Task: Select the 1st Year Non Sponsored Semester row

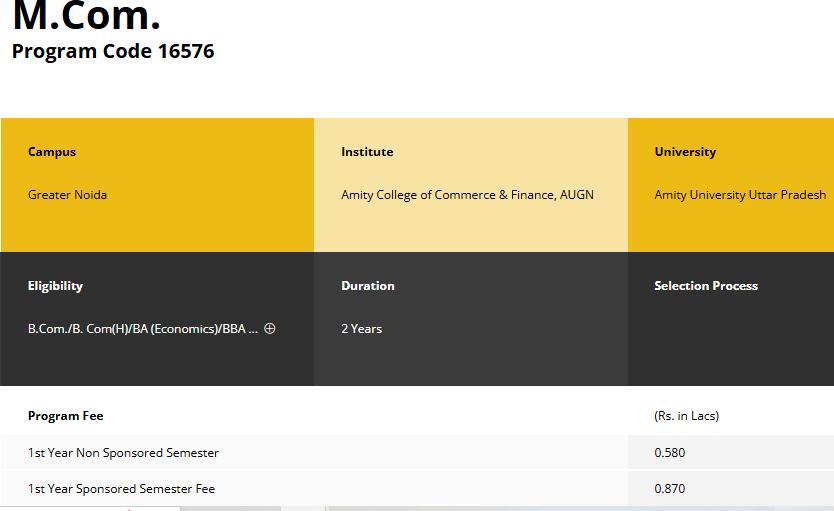Action: click(x=123, y=453)
